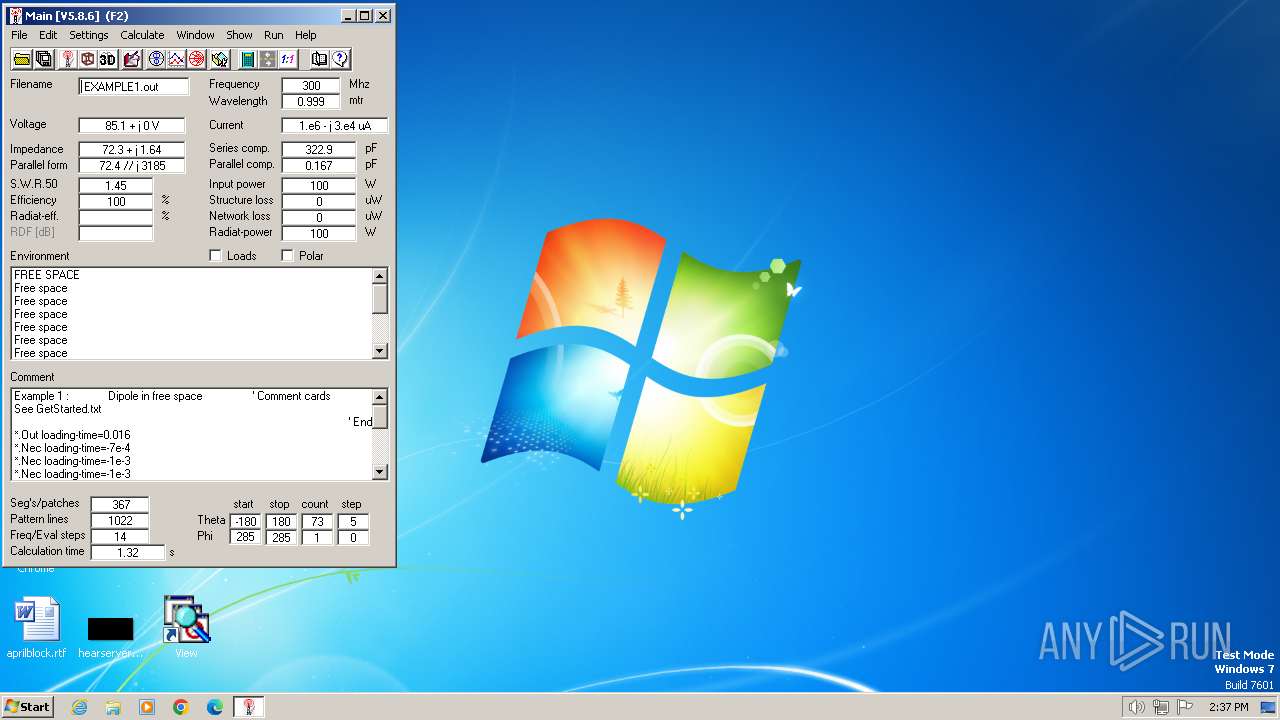1280x720 pixels.
Task: Click up arrow of Comment scrollbar
Action: [380, 396]
